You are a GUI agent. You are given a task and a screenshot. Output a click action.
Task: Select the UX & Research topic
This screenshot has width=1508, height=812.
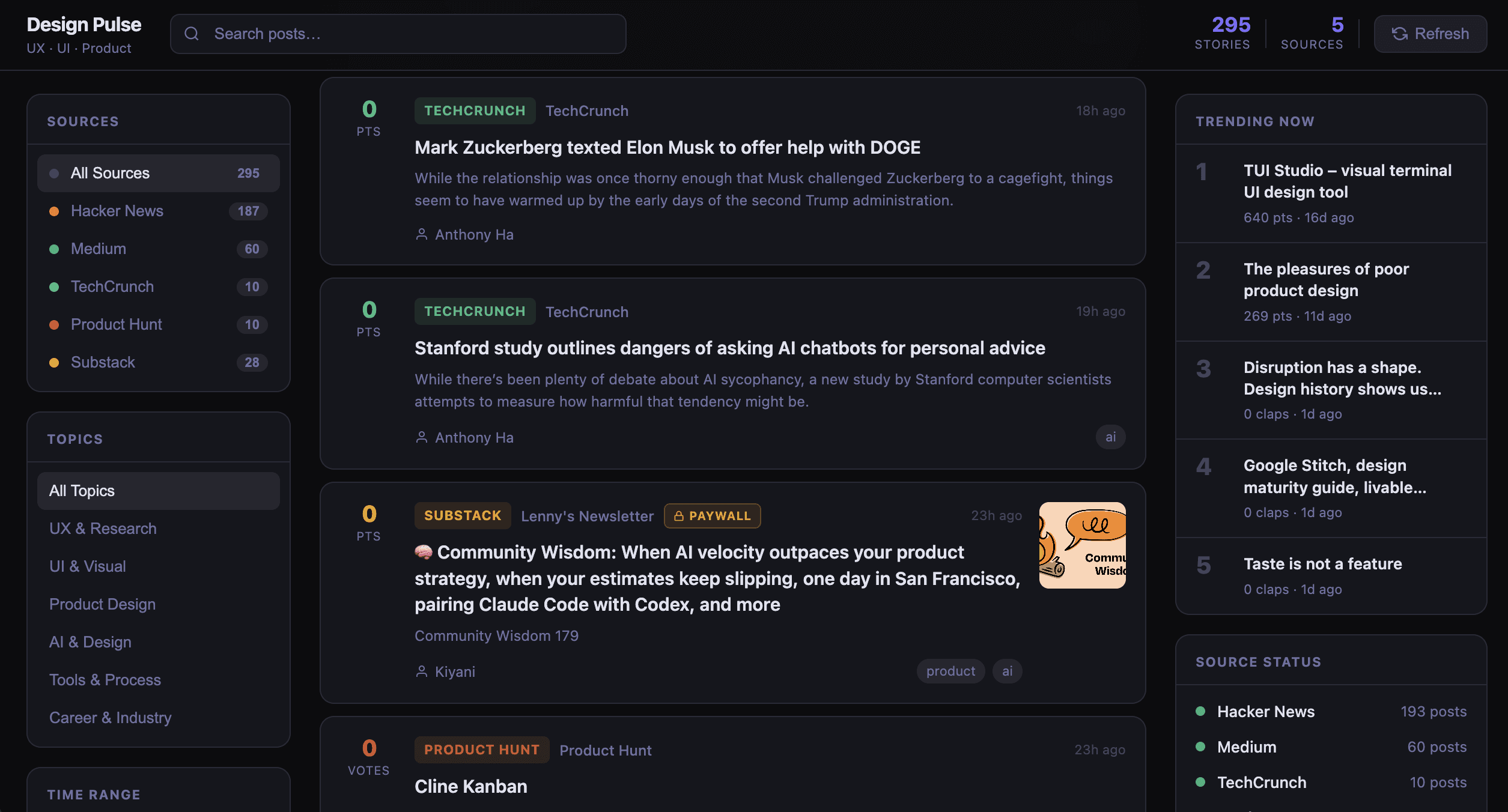click(x=103, y=529)
